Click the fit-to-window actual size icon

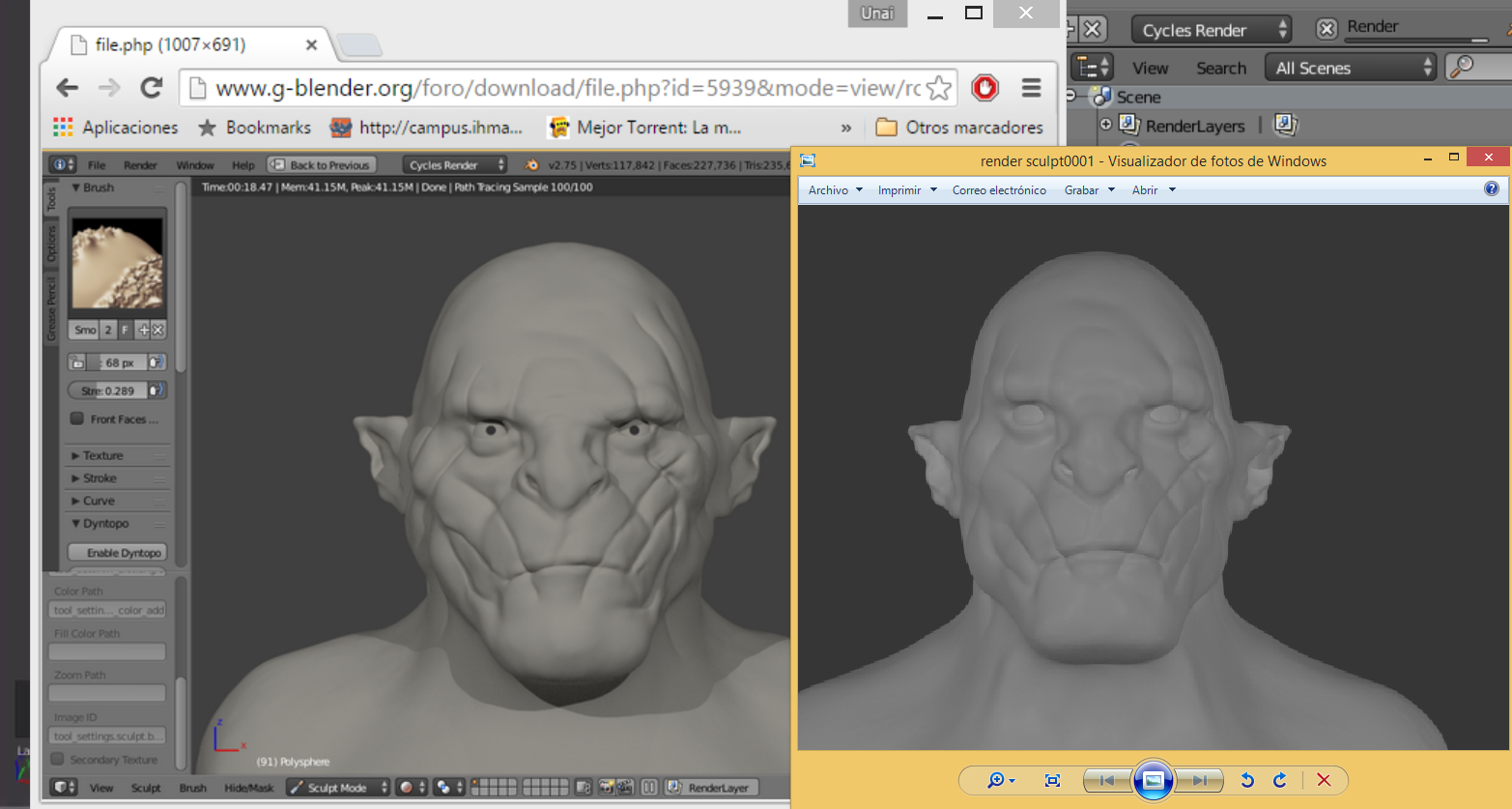coord(1052,780)
